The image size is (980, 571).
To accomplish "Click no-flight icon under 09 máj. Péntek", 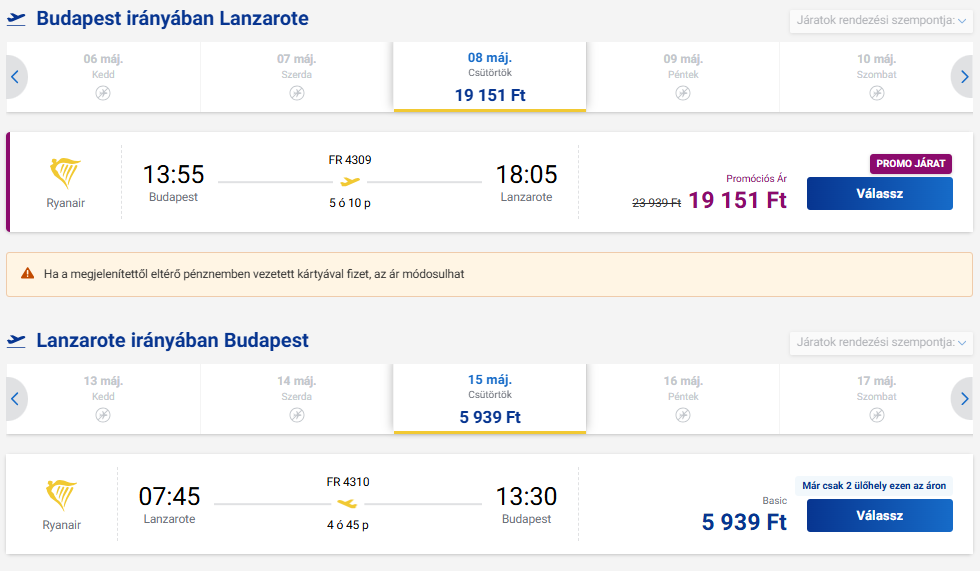I will (683, 93).
